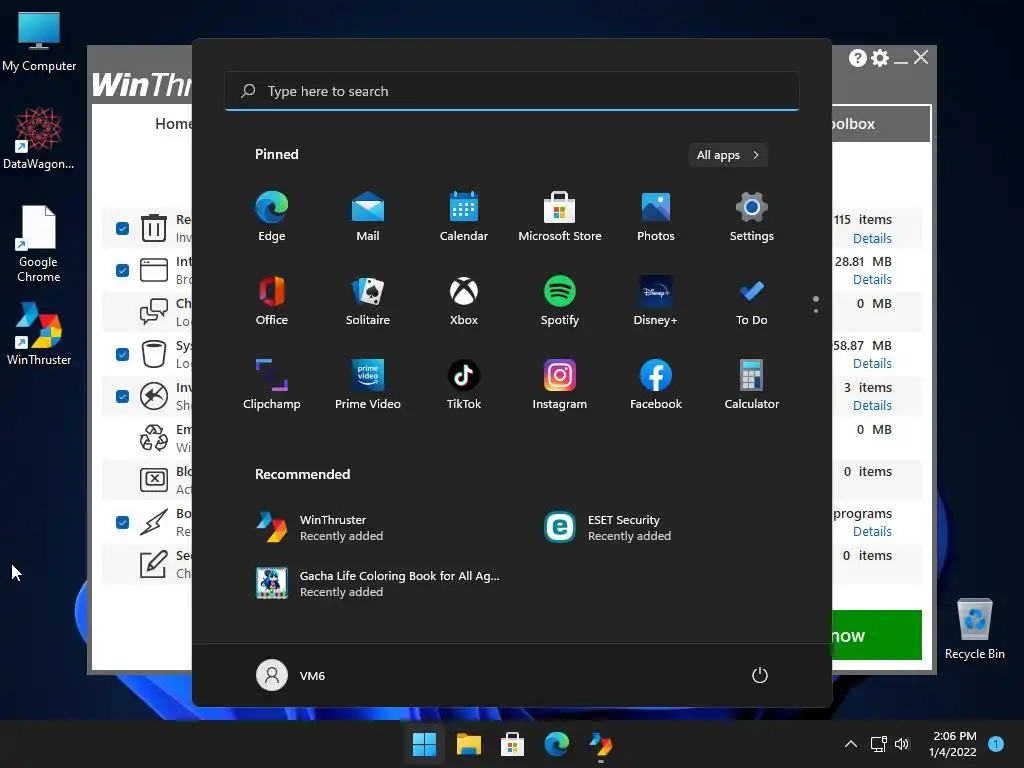Image resolution: width=1024 pixels, height=768 pixels.
Task: Open the clock and date flyout
Action: [x=953, y=744]
